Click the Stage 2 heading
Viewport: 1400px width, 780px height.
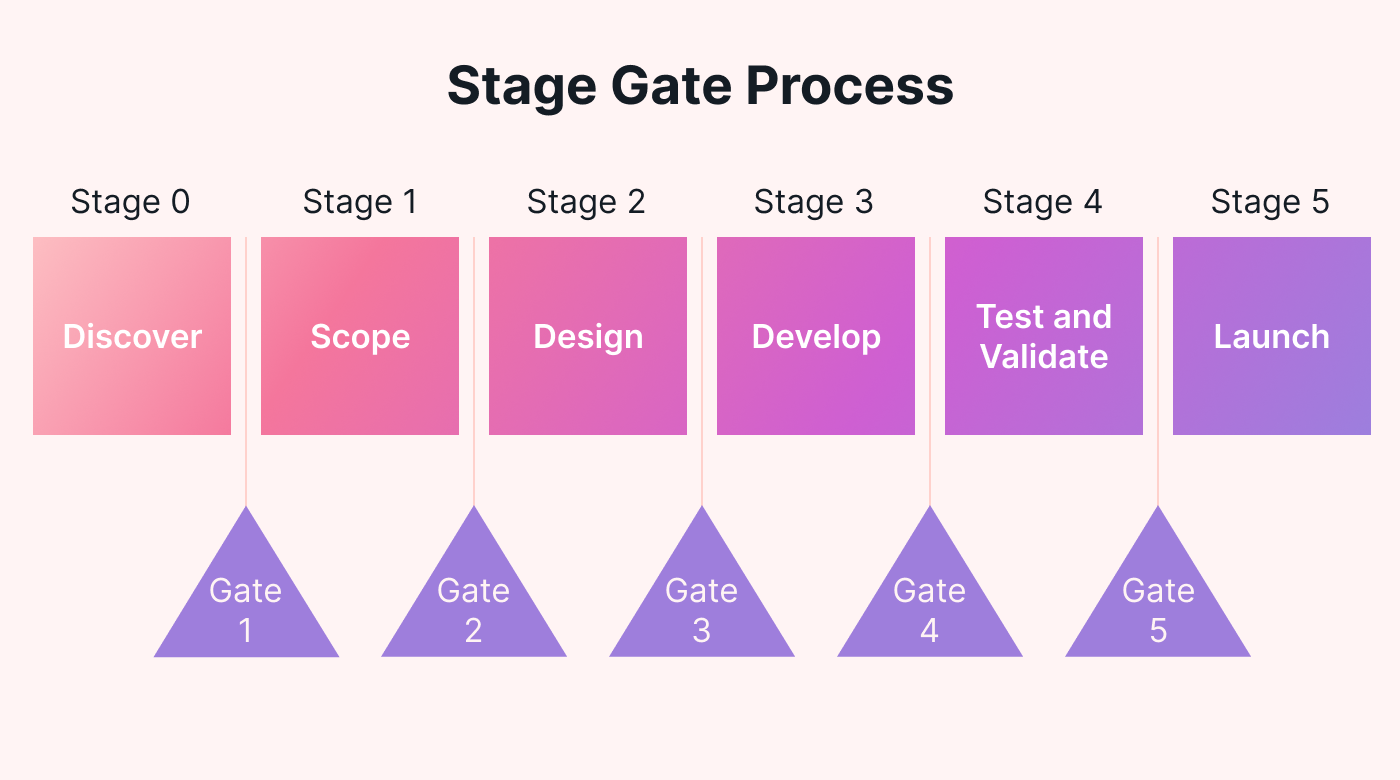pyautogui.click(x=586, y=202)
